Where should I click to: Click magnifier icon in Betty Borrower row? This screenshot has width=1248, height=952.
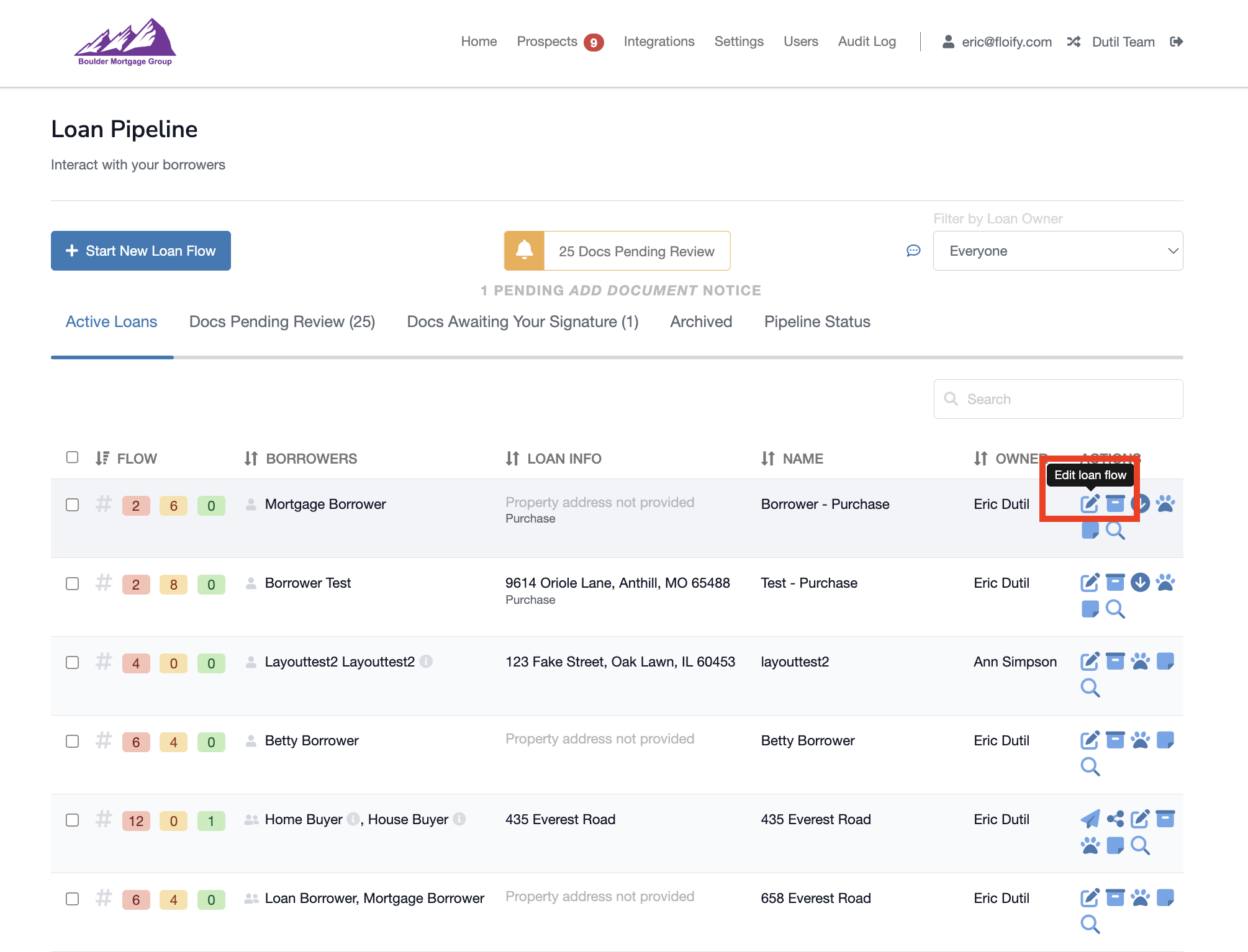click(x=1090, y=766)
